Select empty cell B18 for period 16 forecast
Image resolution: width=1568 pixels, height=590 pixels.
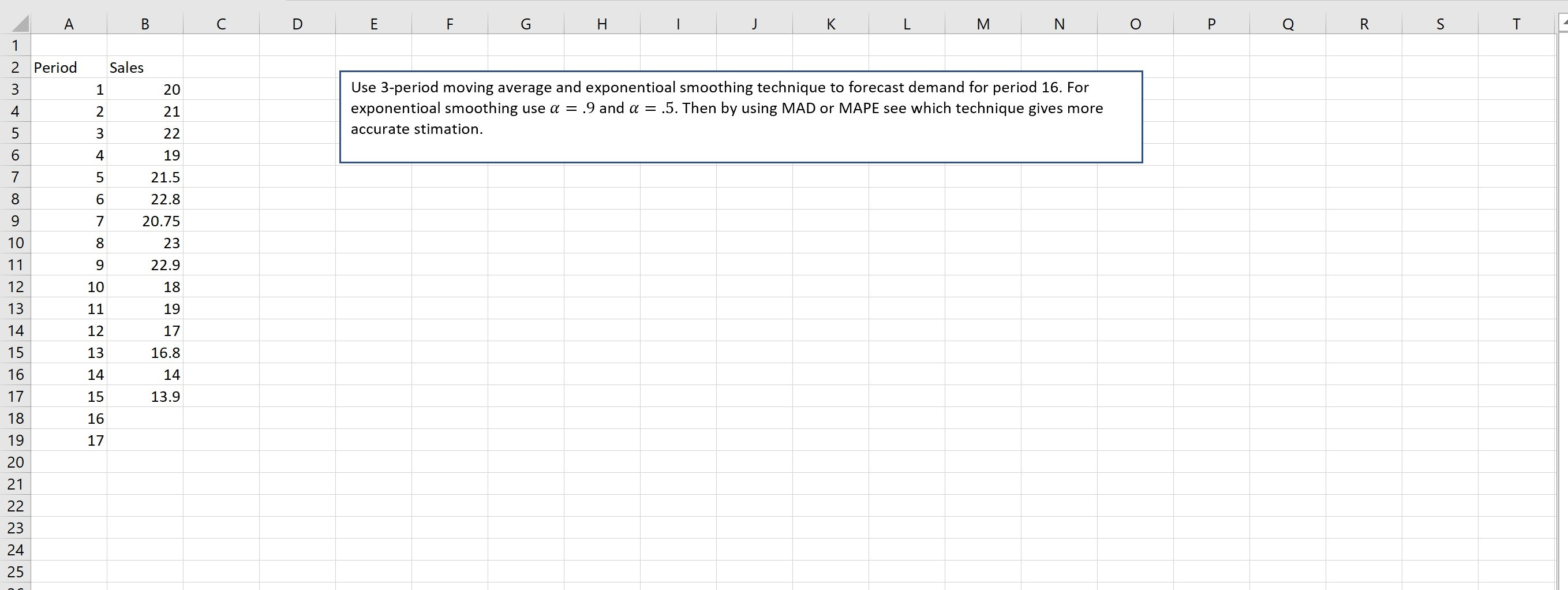coord(145,418)
